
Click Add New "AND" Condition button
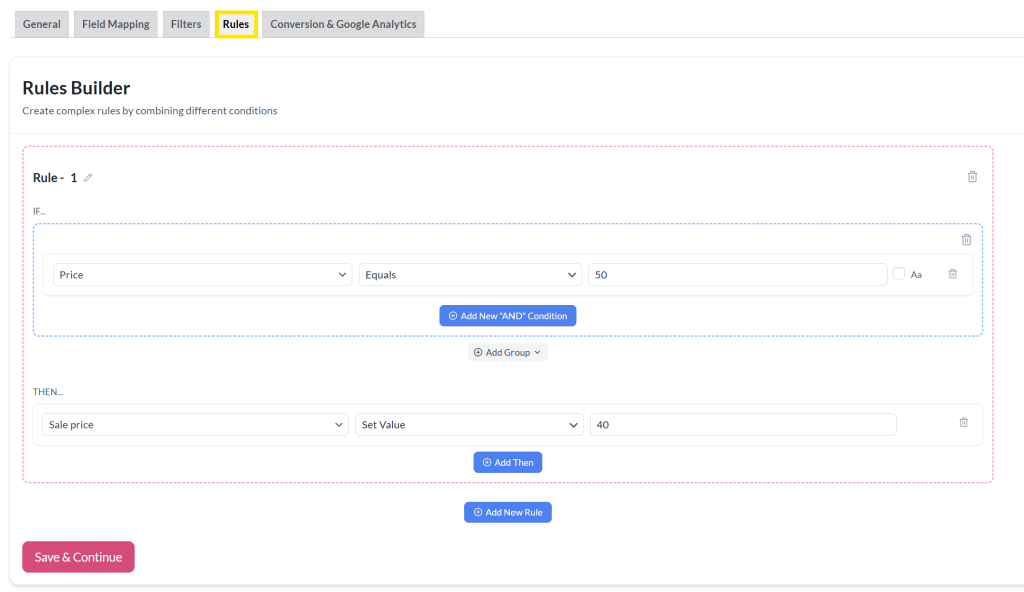(x=508, y=315)
